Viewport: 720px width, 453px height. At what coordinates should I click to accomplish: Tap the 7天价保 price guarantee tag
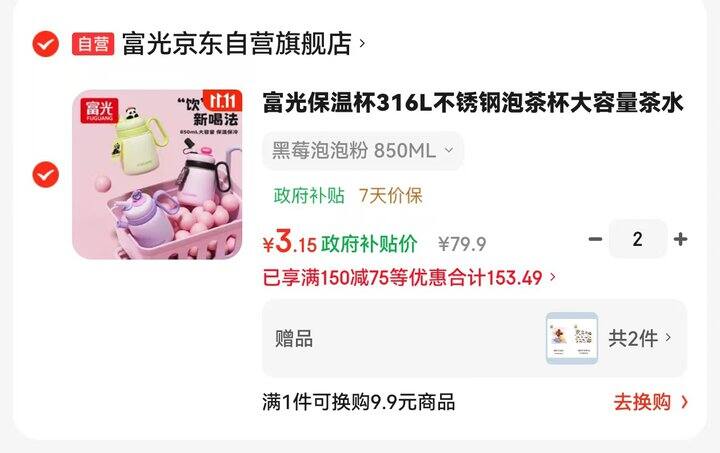pyautogui.click(x=390, y=196)
